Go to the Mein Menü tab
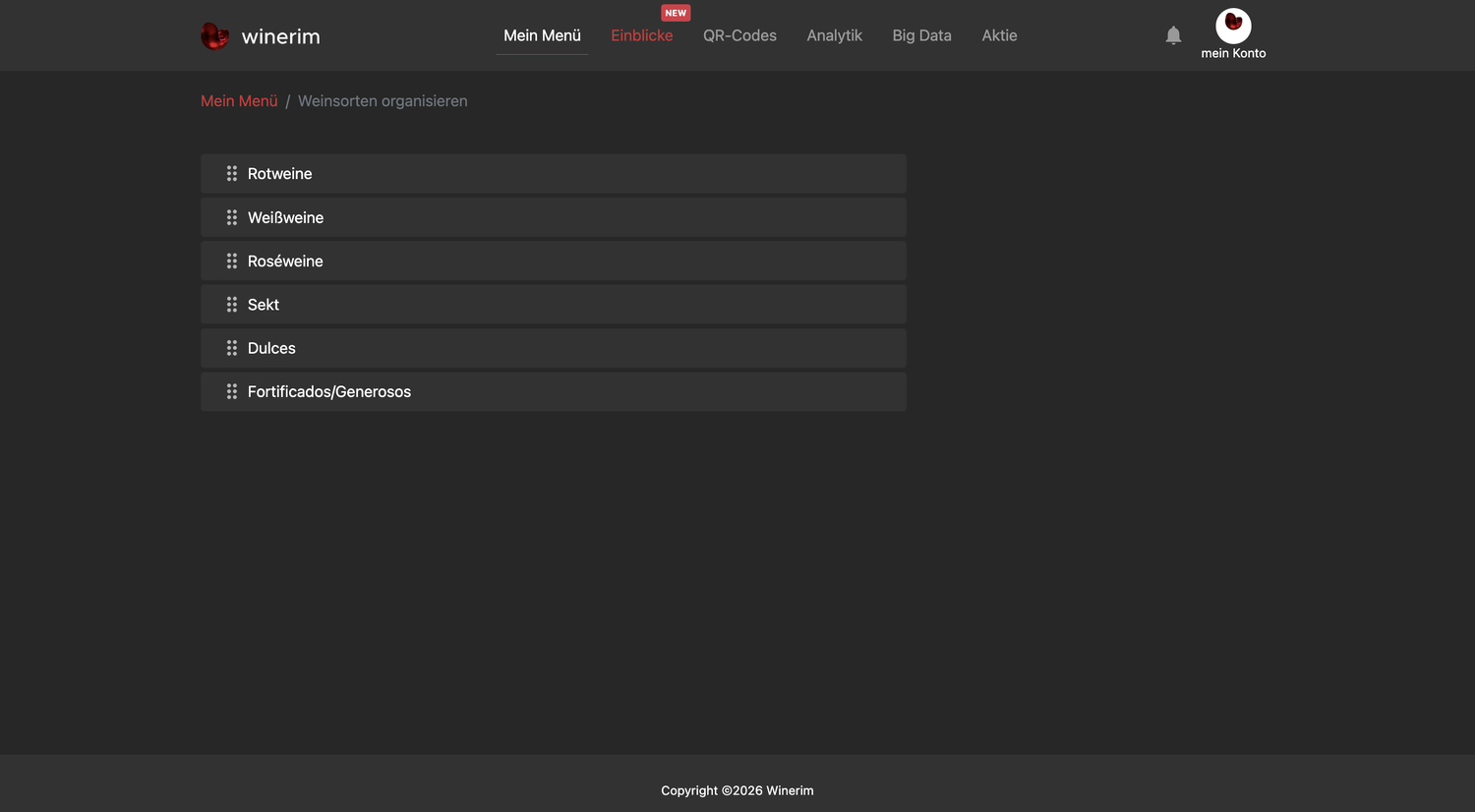Image resolution: width=1475 pixels, height=812 pixels. pyautogui.click(x=542, y=35)
